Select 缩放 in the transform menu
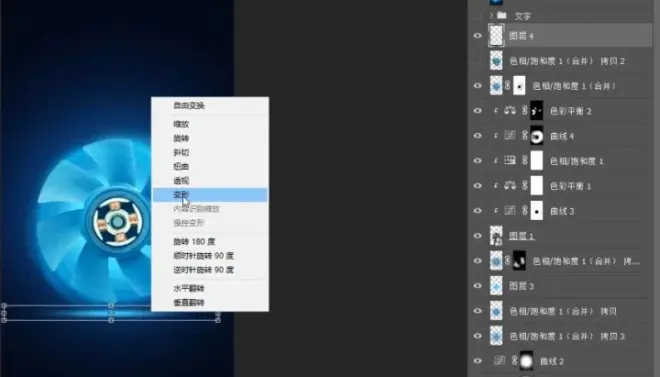The height and width of the screenshot is (377, 660). pos(210,124)
